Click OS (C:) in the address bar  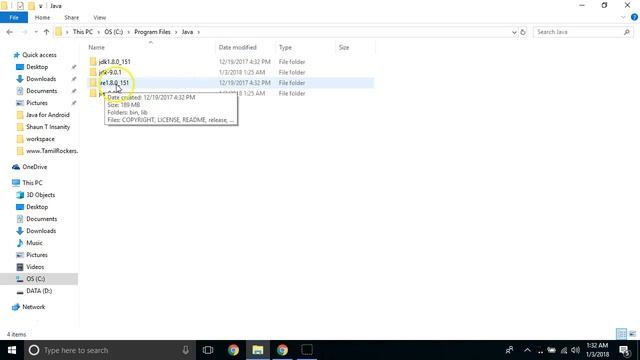113,32
